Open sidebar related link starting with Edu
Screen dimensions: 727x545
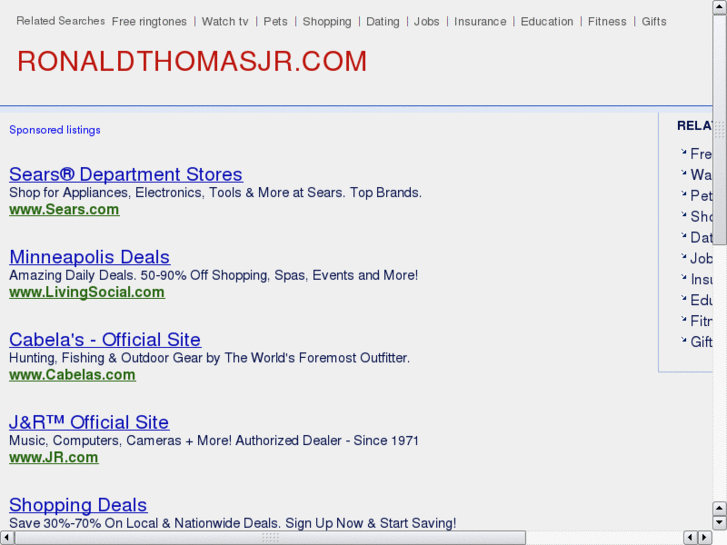[701, 300]
